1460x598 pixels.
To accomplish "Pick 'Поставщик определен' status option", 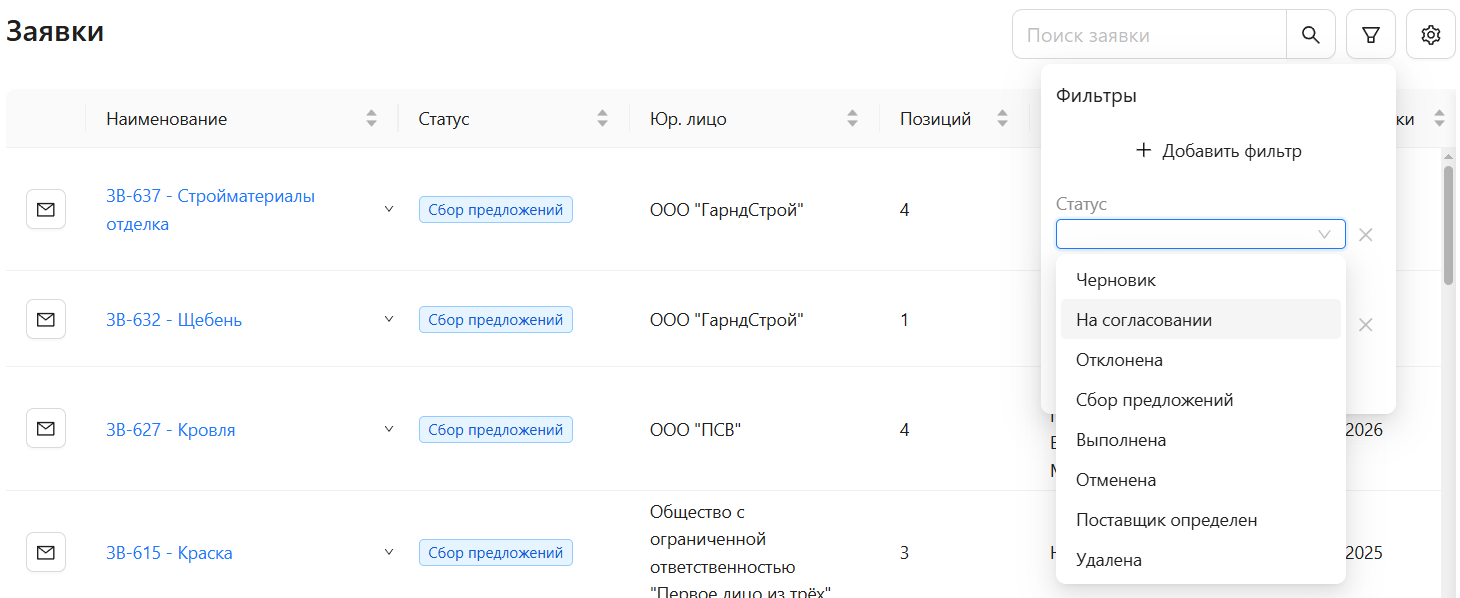I will tap(1166, 520).
